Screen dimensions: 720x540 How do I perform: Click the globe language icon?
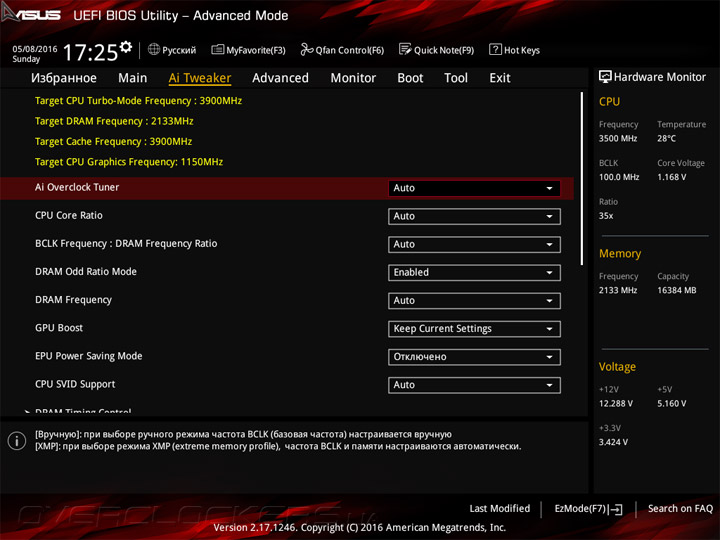pyautogui.click(x=154, y=49)
